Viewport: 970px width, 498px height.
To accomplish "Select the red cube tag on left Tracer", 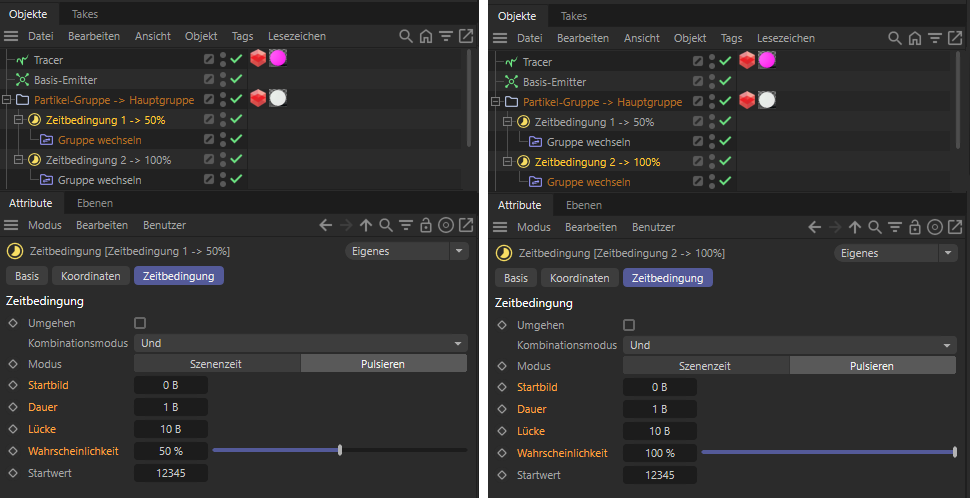I will [x=258, y=59].
